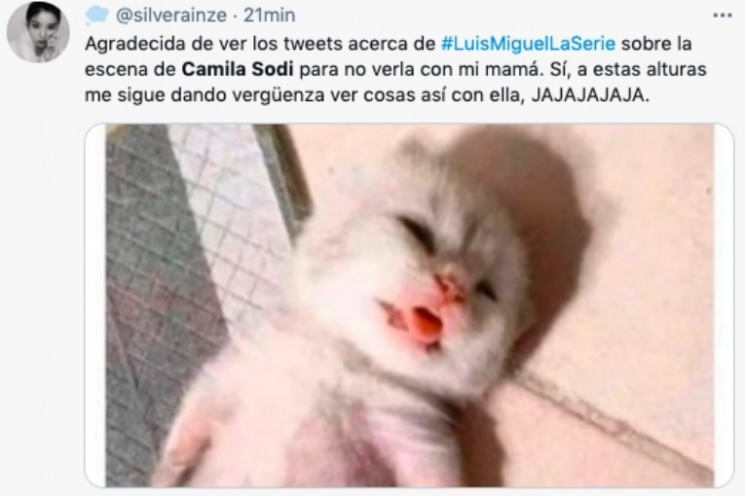Click the bold Camila Sodi text
The height and width of the screenshot is (496, 747).
click(237, 69)
